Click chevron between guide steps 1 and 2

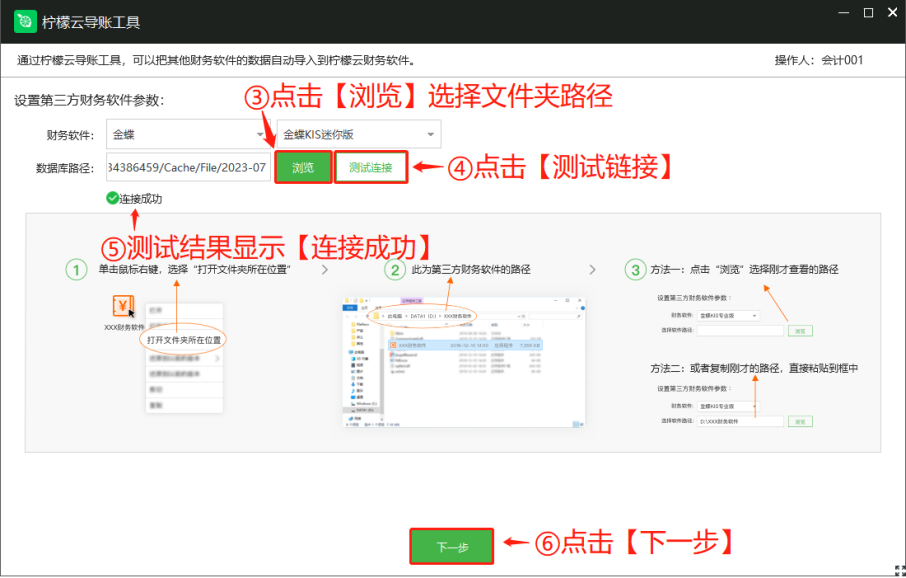point(325,269)
